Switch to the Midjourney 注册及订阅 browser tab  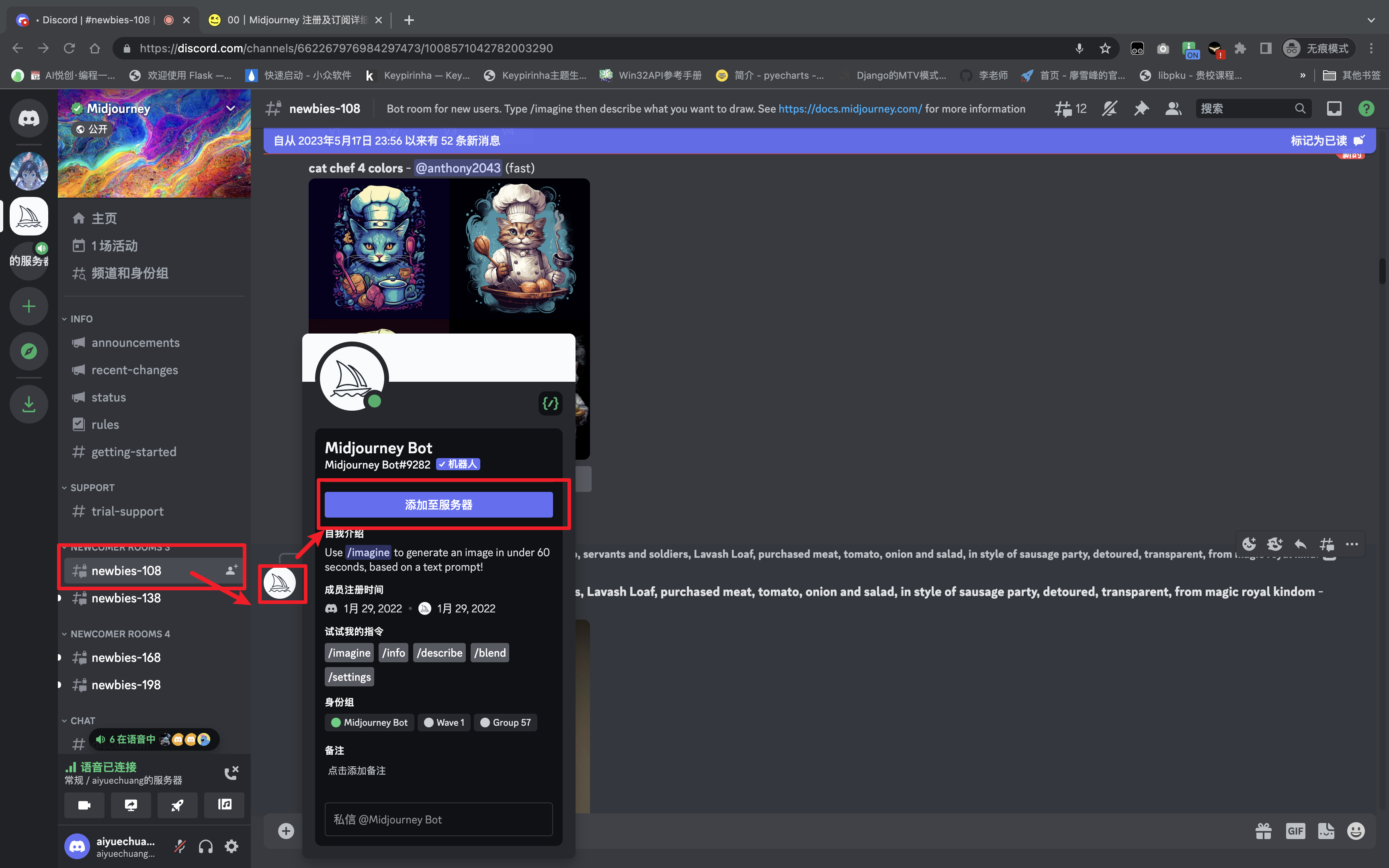tap(295, 20)
